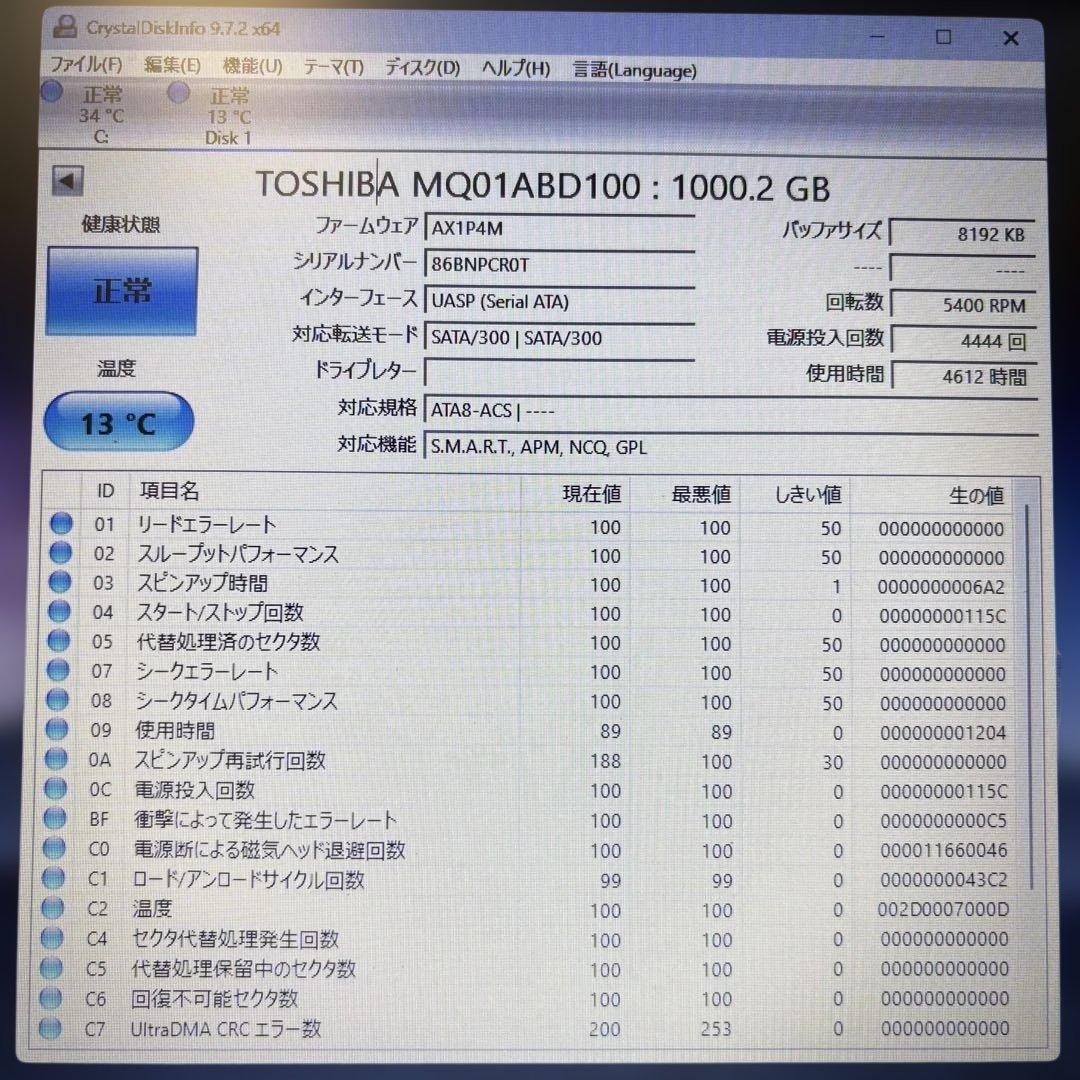Image resolution: width=1080 pixels, height=1080 pixels.
Task: Click the transfer mode field SATA/300
Action: [x=560, y=338]
